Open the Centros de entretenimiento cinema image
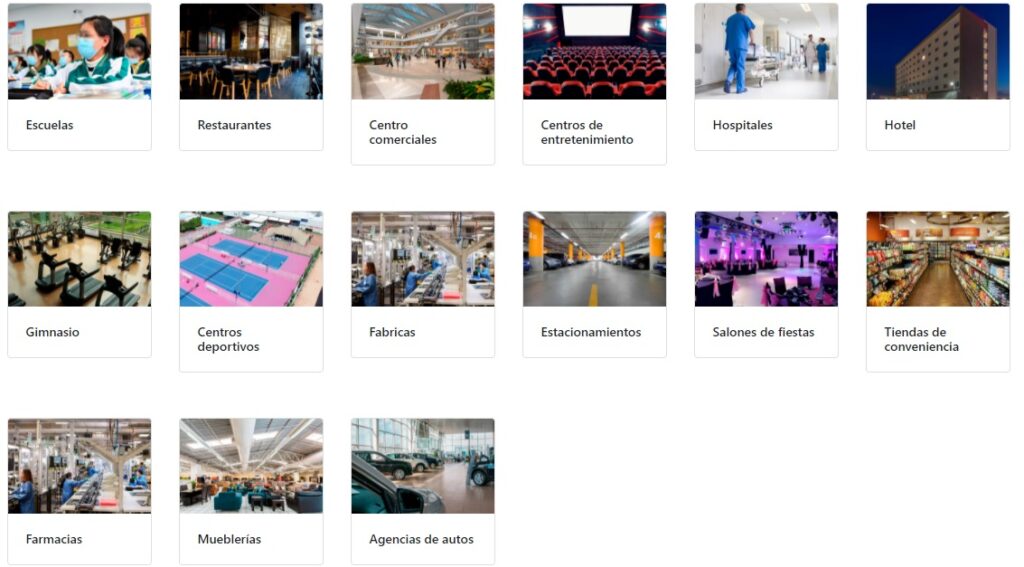This screenshot has width=1024, height=567. [594, 52]
